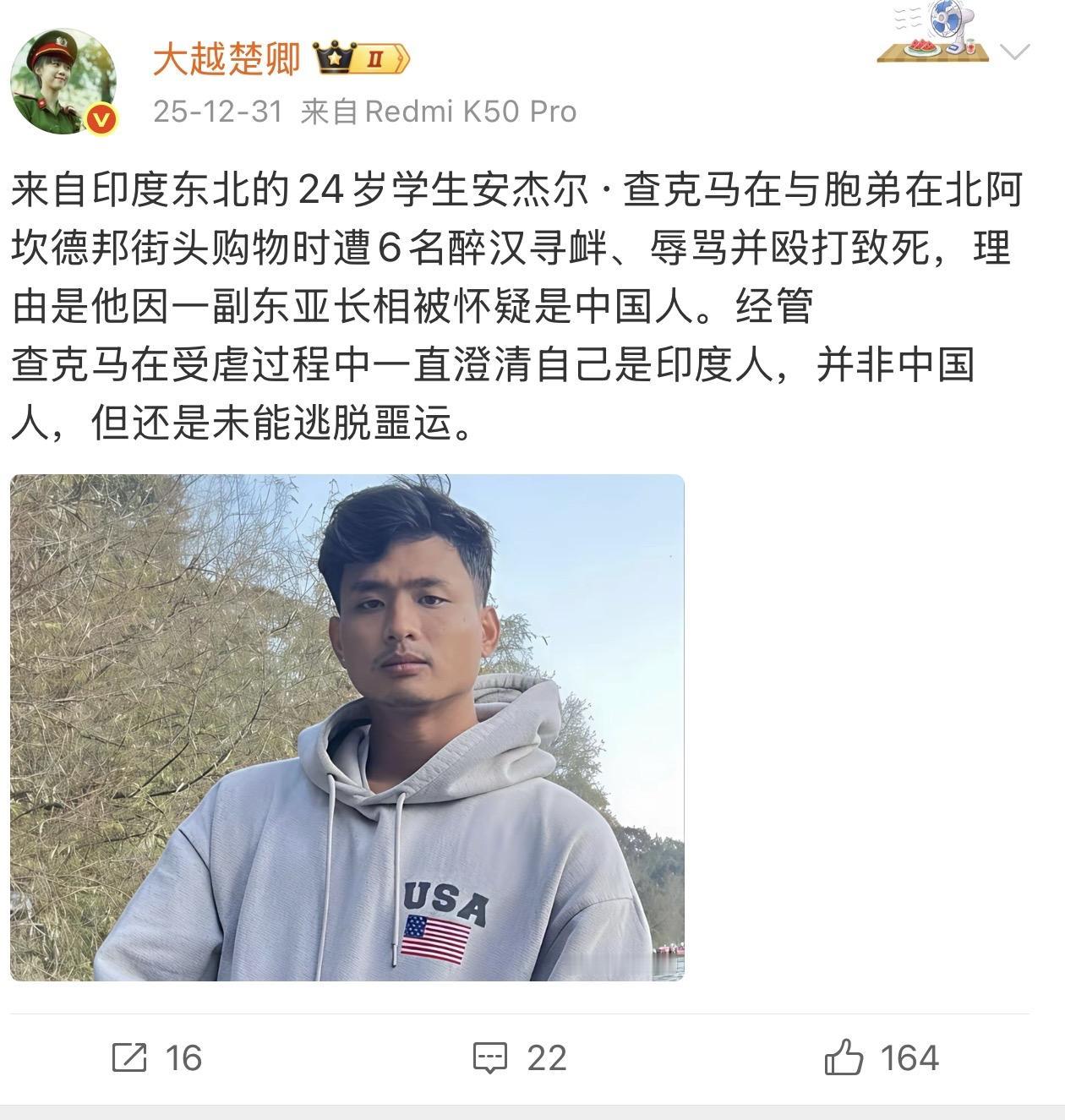Tap the first text line starting 来自印度东北
This screenshot has width=1065, height=1120.
click(517, 190)
